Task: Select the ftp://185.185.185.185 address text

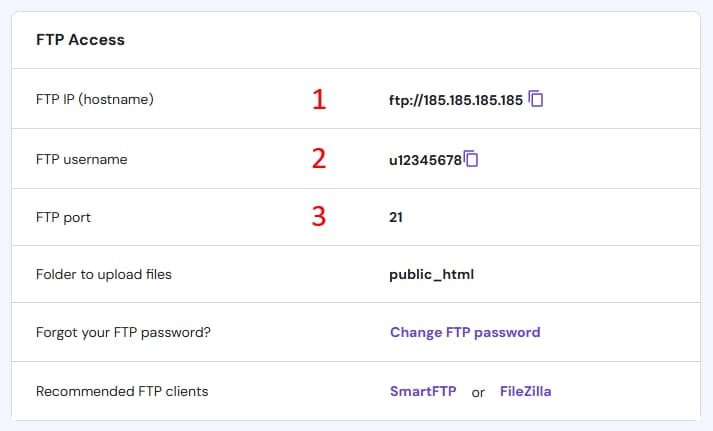Action: click(x=456, y=100)
